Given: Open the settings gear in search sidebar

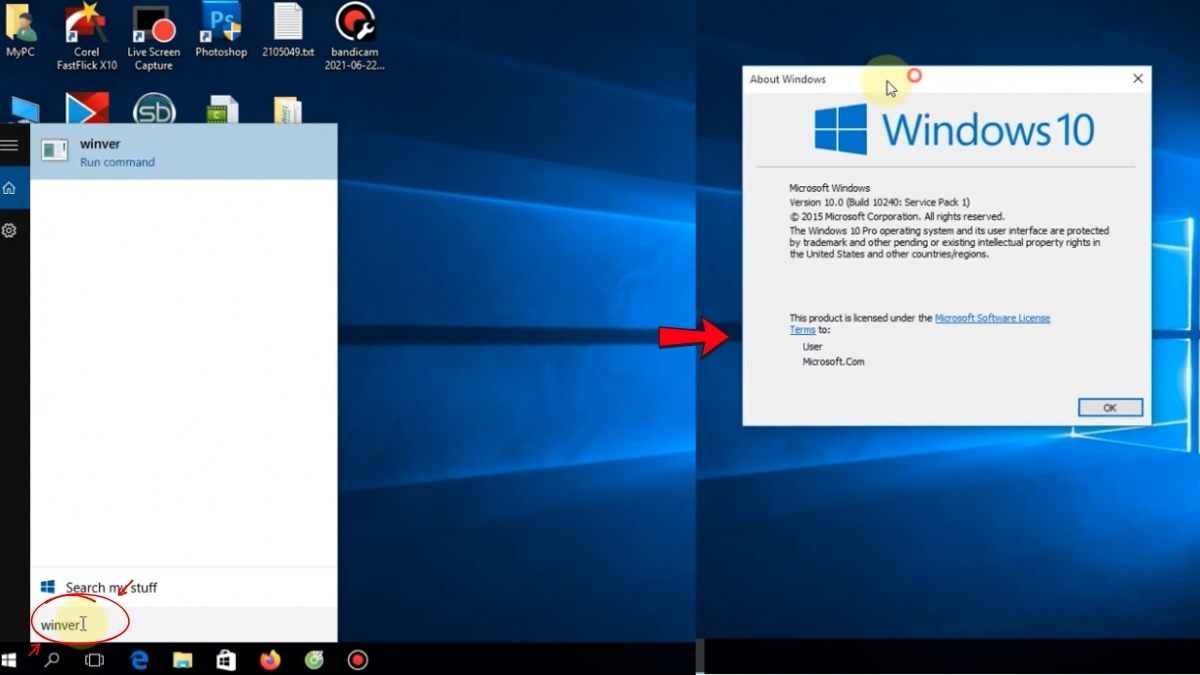Looking at the screenshot, I should 9,231.
